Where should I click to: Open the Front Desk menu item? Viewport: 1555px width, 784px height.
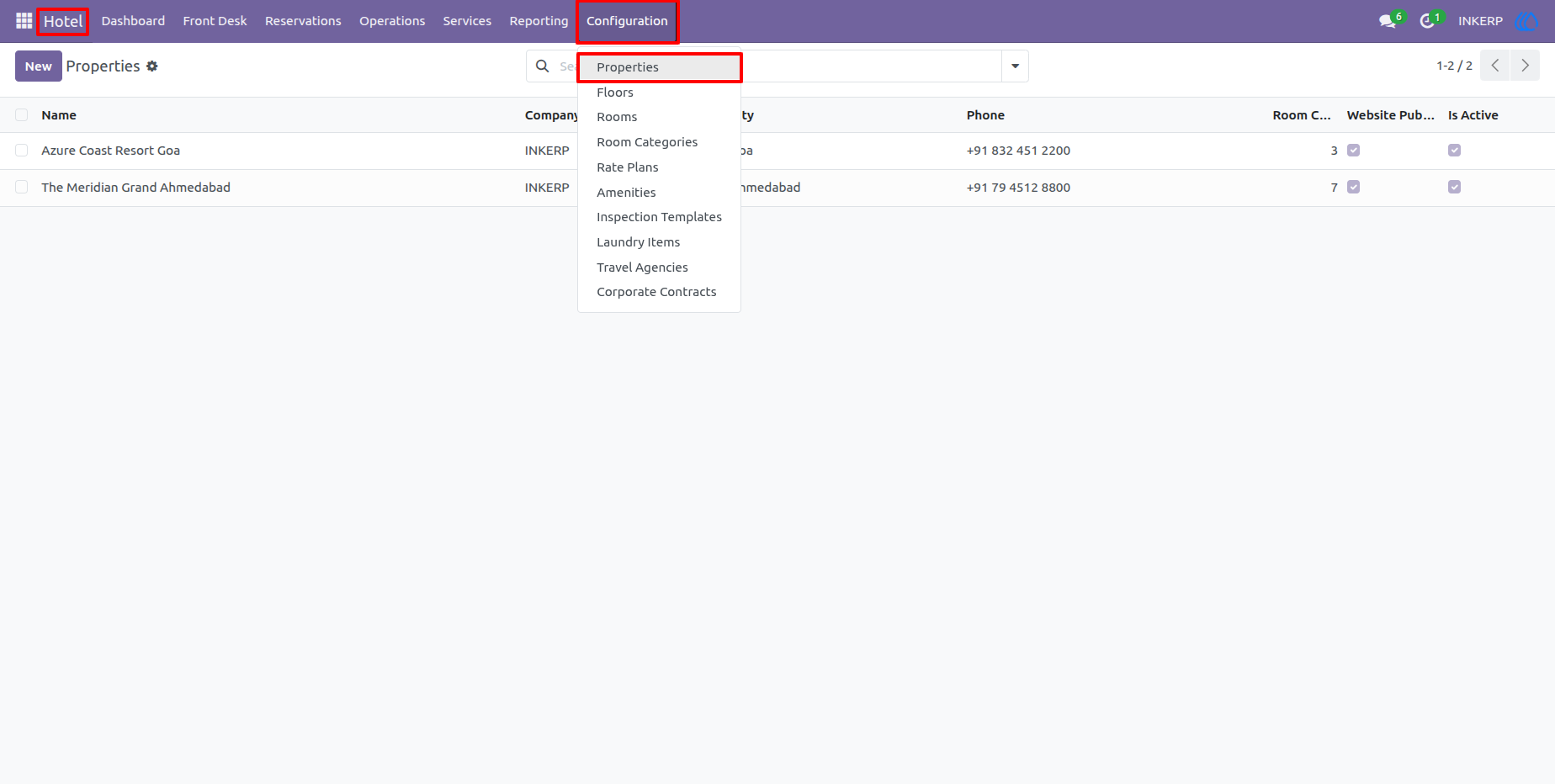tap(215, 21)
